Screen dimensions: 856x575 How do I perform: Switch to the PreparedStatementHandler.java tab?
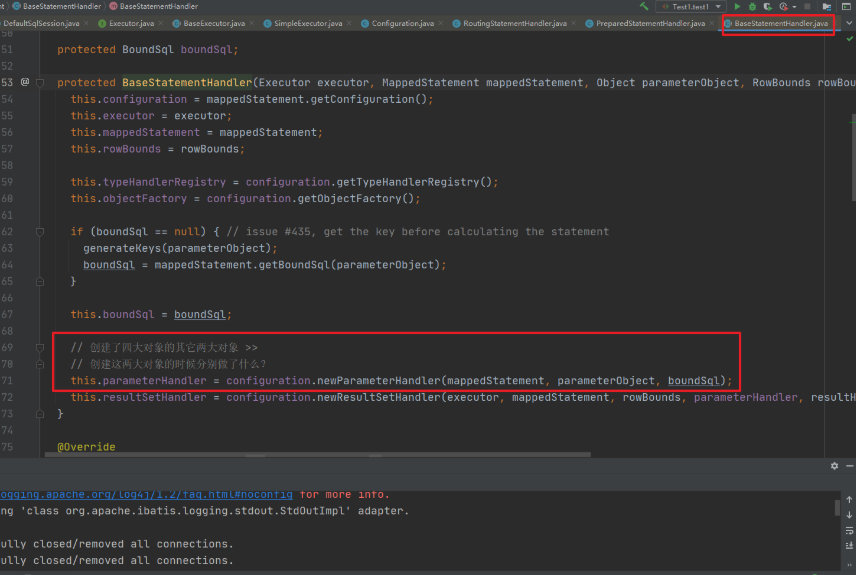tap(650, 23)
